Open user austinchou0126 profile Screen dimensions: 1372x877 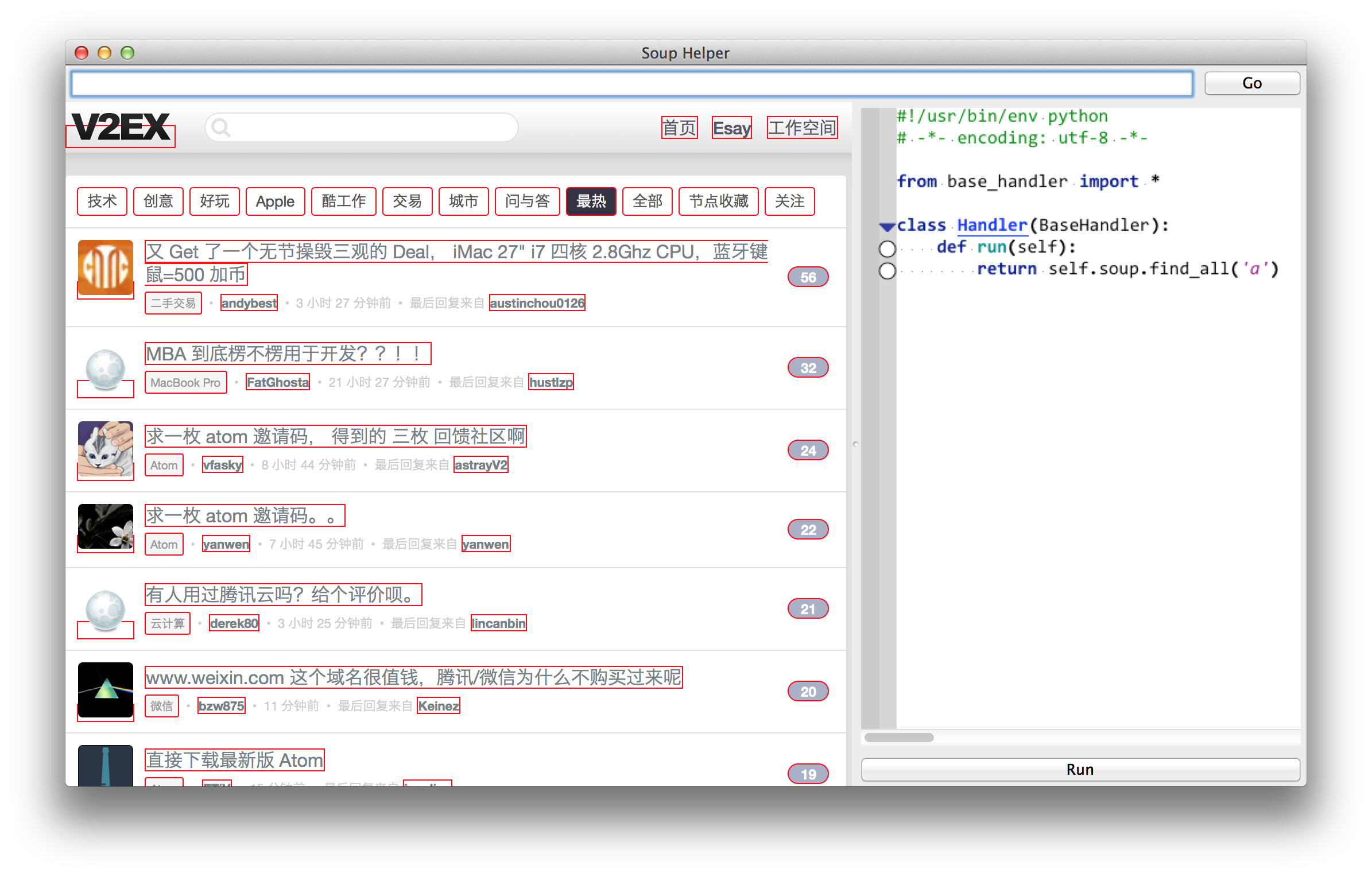537,303
